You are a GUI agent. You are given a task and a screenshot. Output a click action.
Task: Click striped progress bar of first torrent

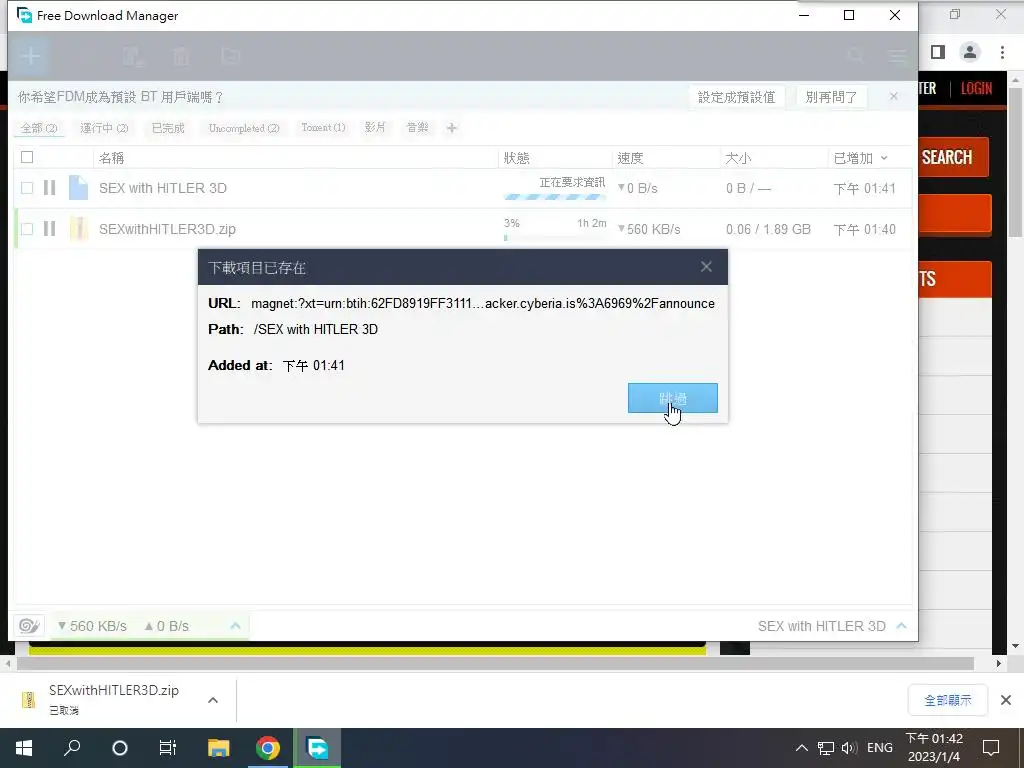pos(555,197)
